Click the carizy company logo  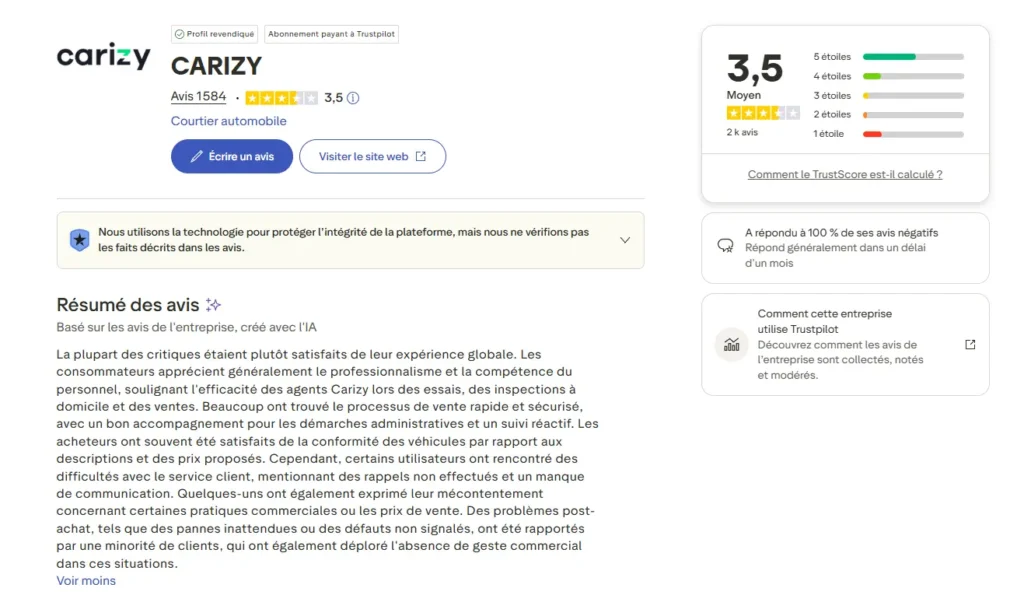click(x=103, y=57)
